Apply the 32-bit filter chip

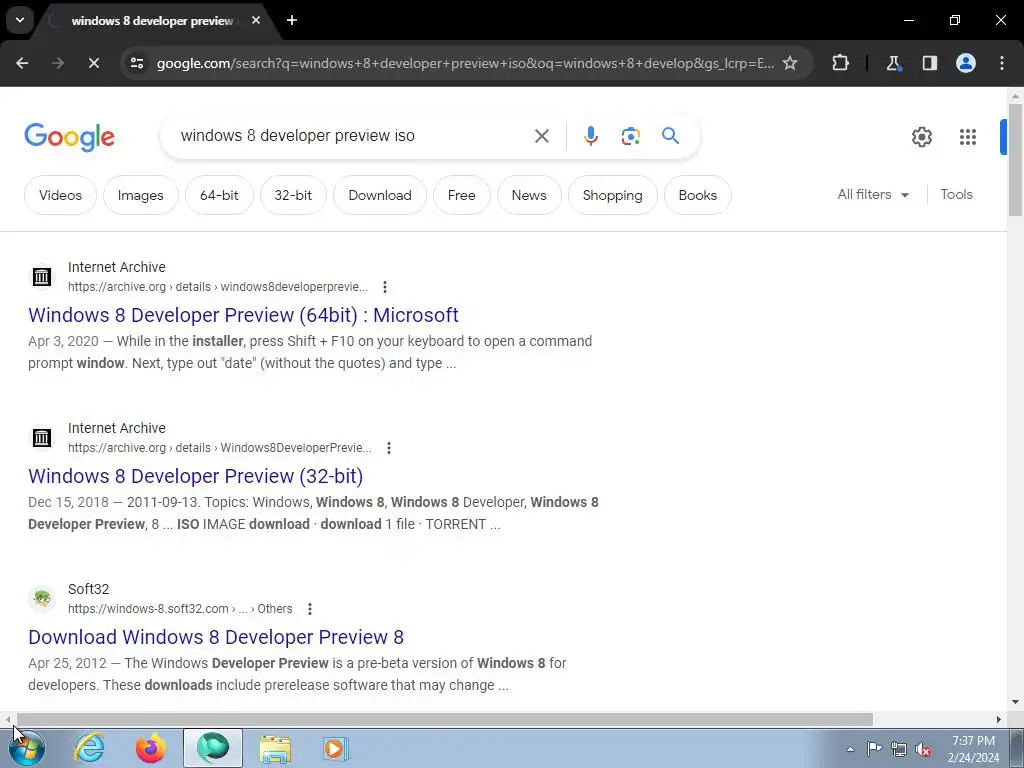293,195
